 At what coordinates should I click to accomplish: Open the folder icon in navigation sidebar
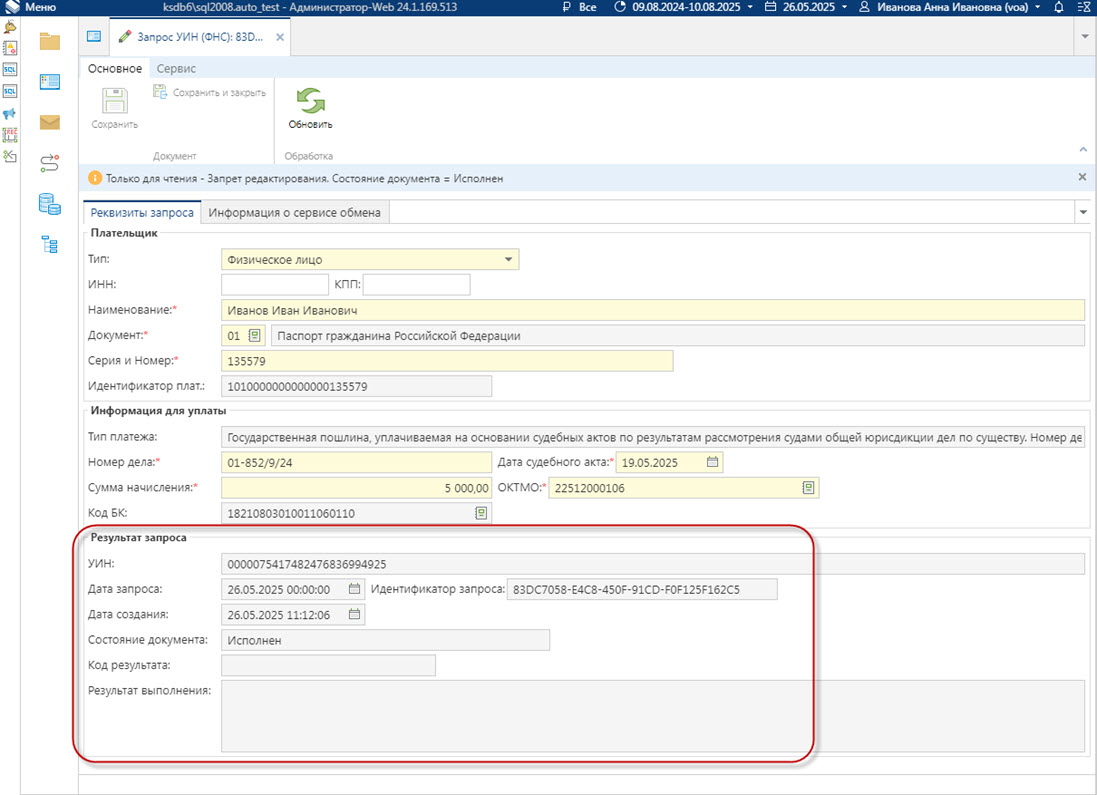(50, 42)
